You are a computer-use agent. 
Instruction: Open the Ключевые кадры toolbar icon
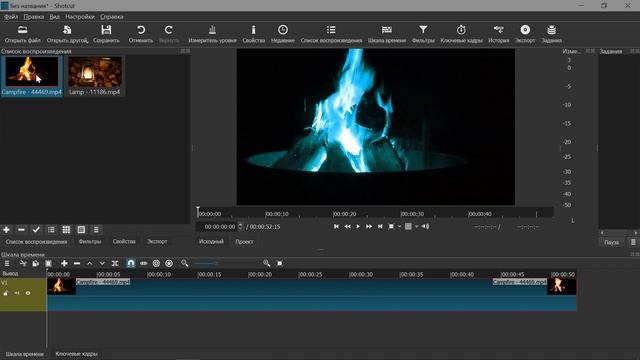click(461, 34)
